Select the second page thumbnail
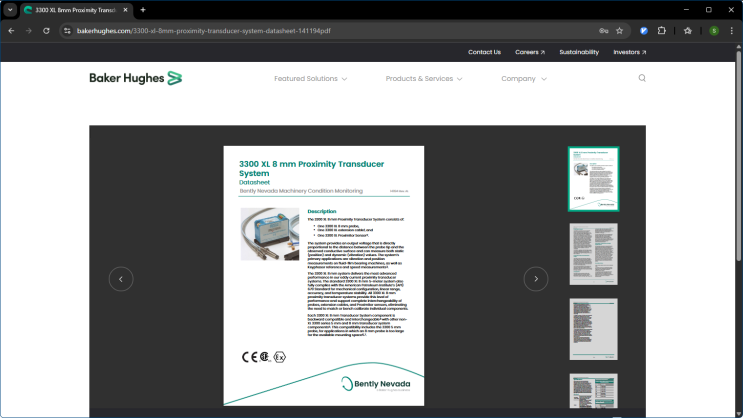Image resolution: width=743 pixels, height=418 pixels. click(593, 254)
